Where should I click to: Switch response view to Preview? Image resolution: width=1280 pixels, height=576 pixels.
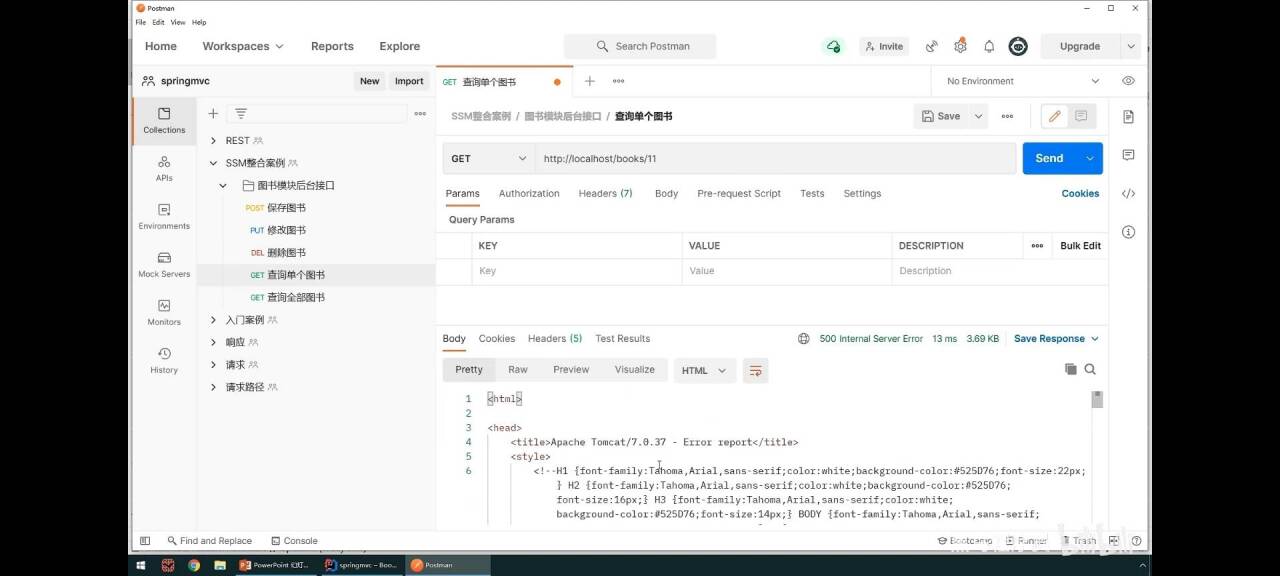[x=571, y=369]
